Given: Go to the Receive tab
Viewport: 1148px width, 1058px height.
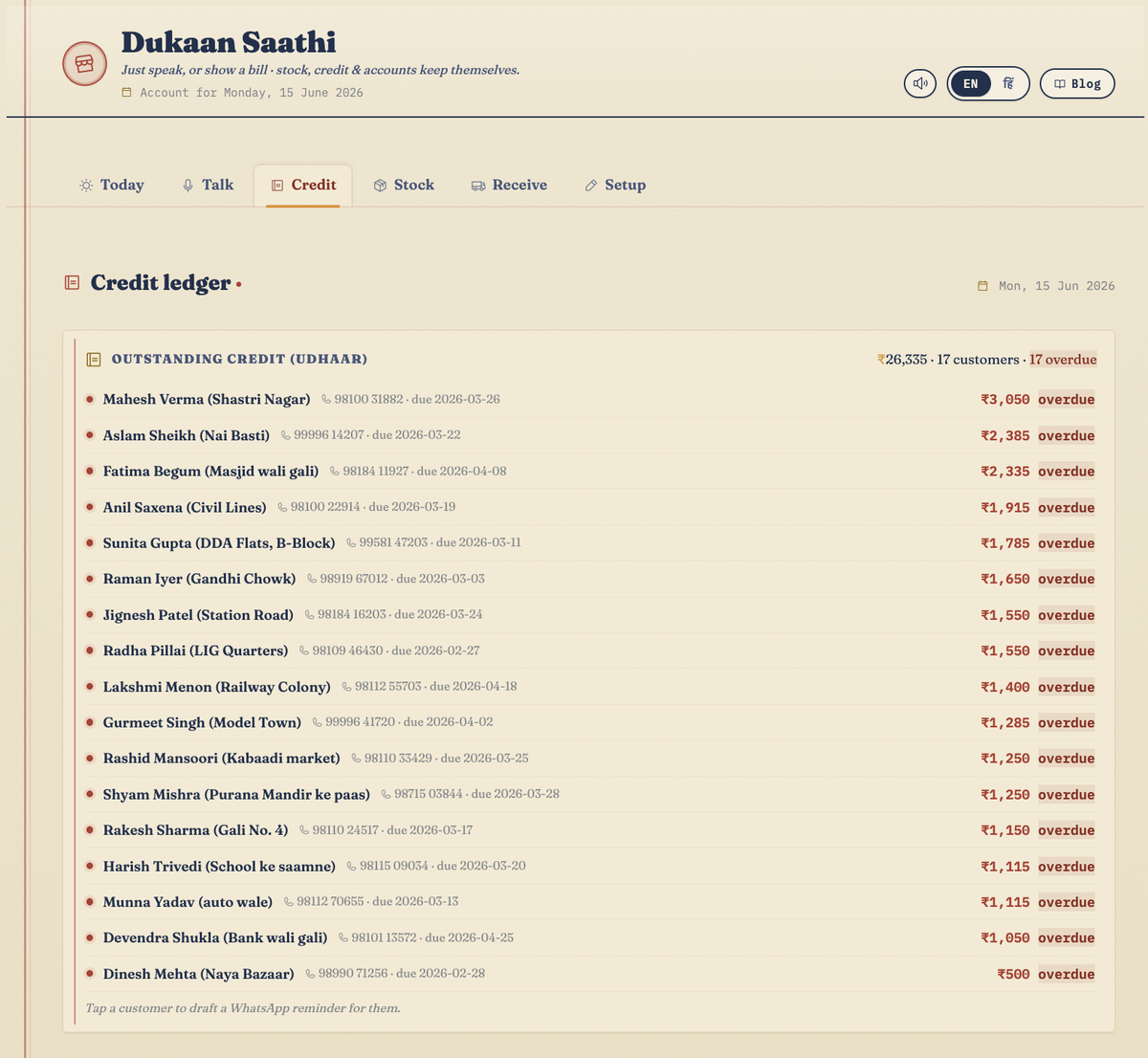Looking at the screenshot, I should click(x=509, y=186).
